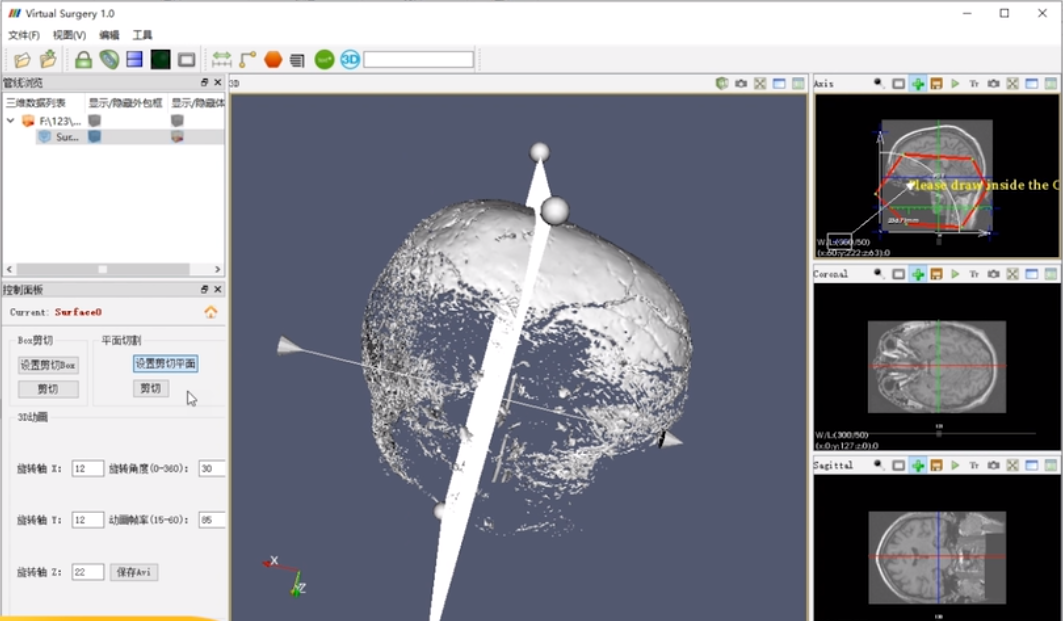1063x621 pixels.
Task: Click the 旋转轴 X input field
Action: click(x=88, y=468)
